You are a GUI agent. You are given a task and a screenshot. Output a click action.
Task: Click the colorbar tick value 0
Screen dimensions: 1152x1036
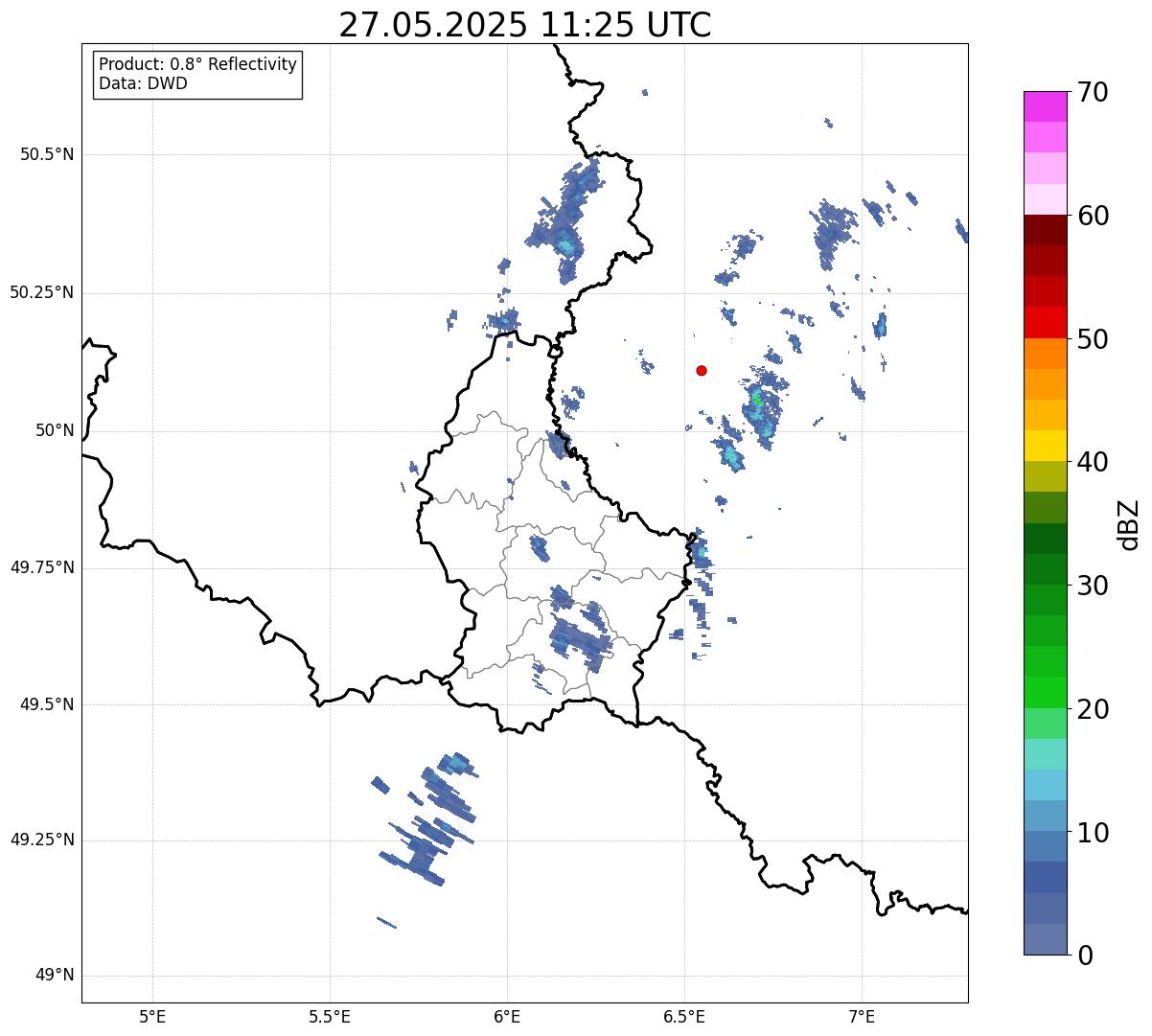click(1085, 955)
